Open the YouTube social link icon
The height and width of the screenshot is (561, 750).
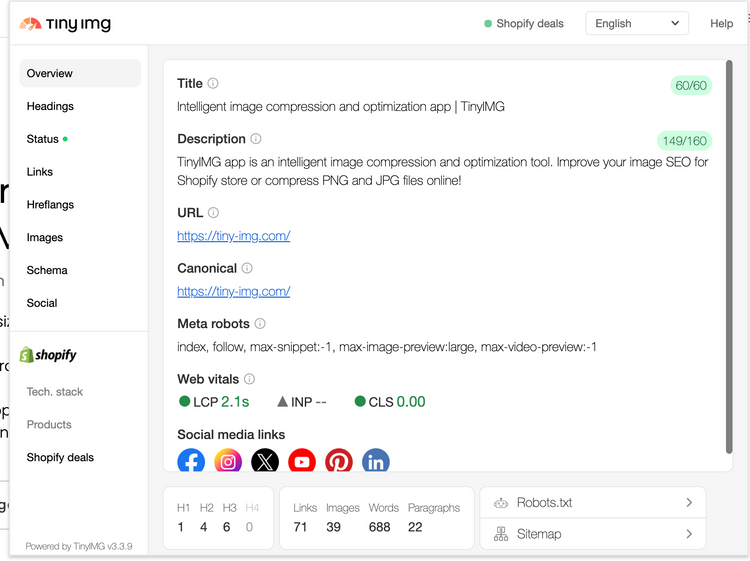tap(302, 460)
